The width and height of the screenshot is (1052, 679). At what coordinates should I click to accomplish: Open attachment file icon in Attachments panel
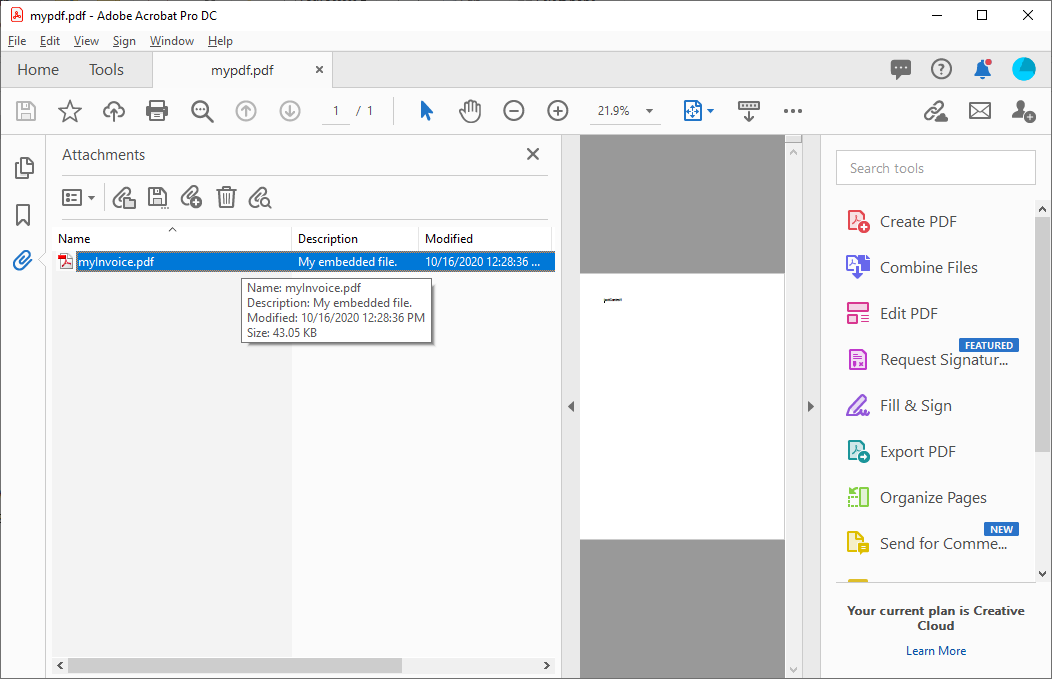(124, 198)
